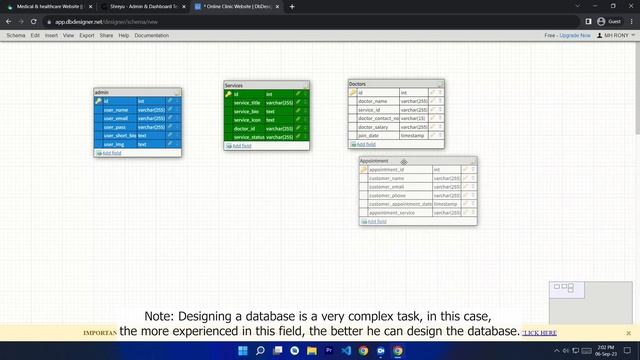Open the Windows Start menu

click(243, 351)
